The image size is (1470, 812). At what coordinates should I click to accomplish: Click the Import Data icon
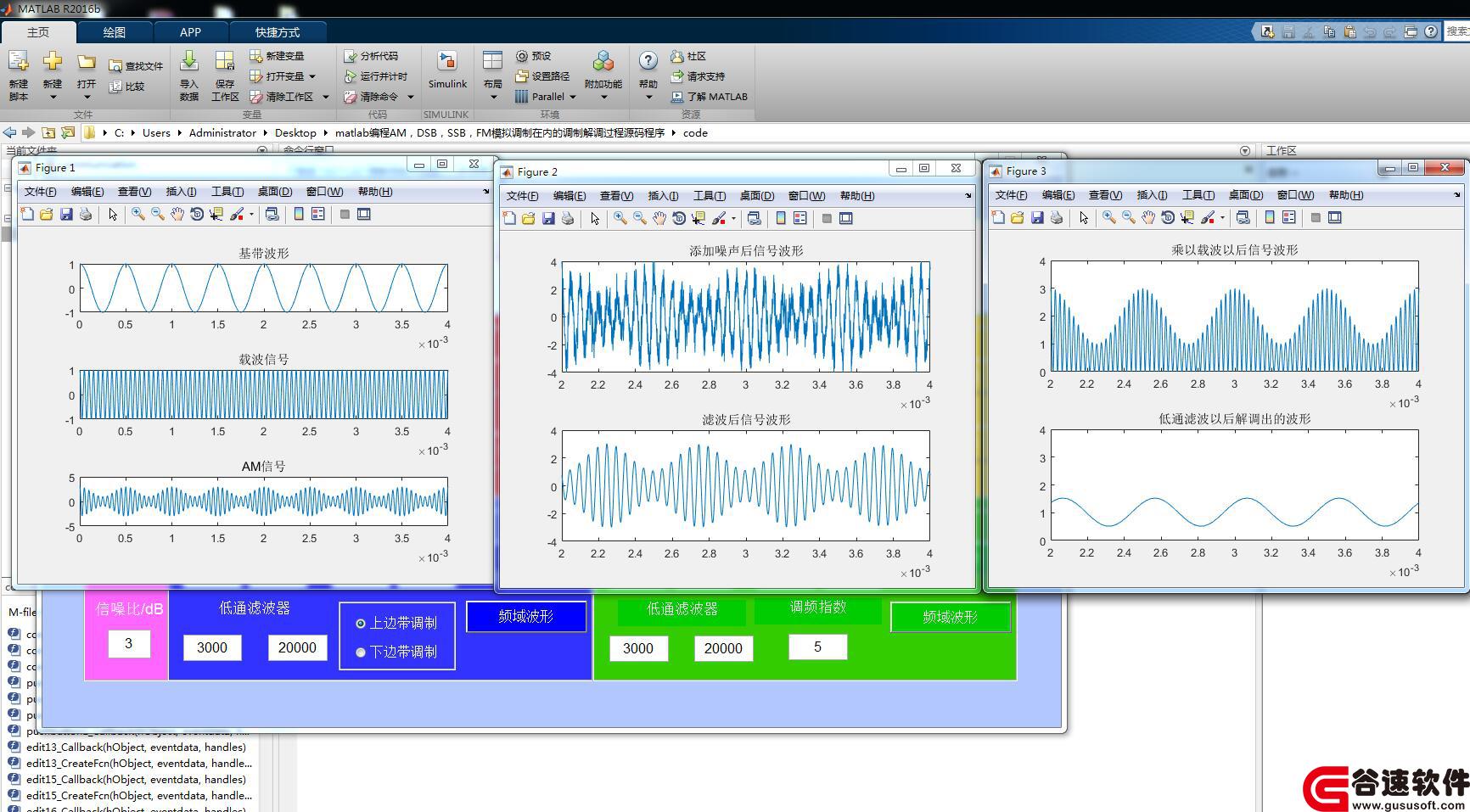click(x=189, y=61)
